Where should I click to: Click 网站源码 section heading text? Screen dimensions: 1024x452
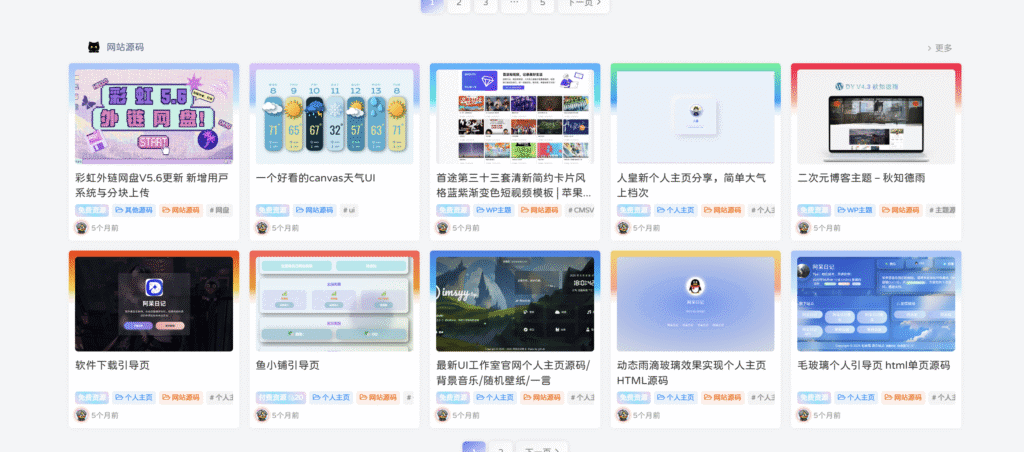[125, 47]
